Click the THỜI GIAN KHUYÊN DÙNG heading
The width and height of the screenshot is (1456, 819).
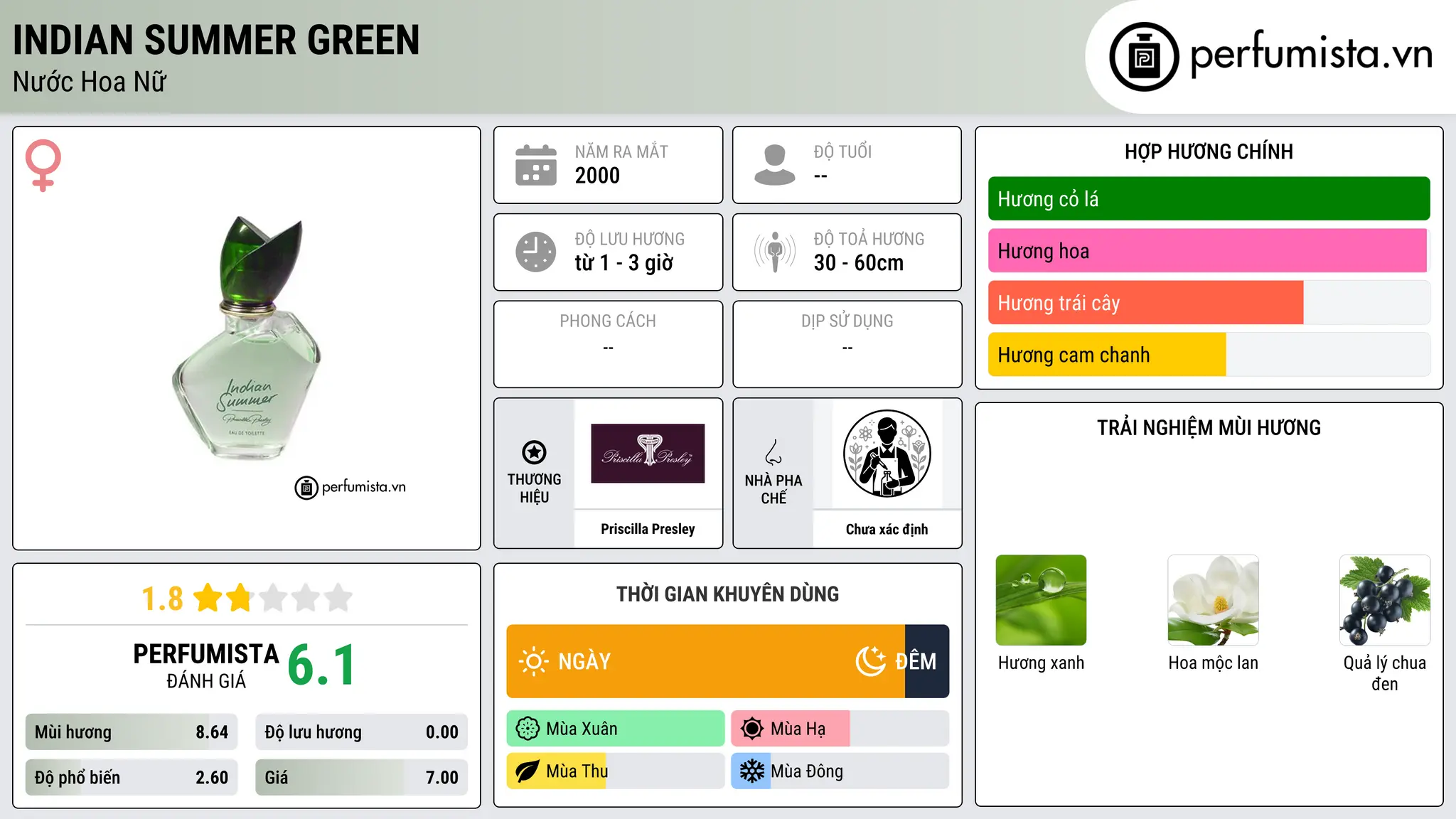(727, 594)
